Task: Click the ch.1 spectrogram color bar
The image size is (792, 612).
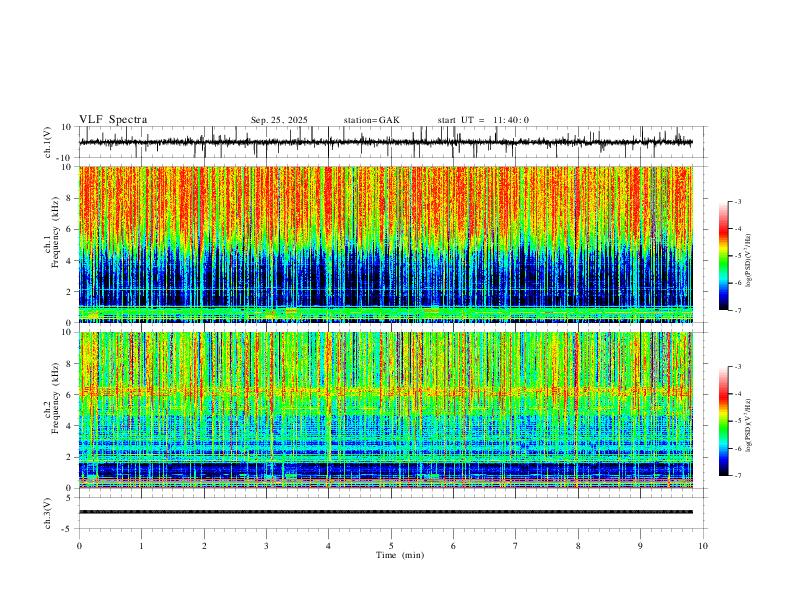Action: (723, 256)
